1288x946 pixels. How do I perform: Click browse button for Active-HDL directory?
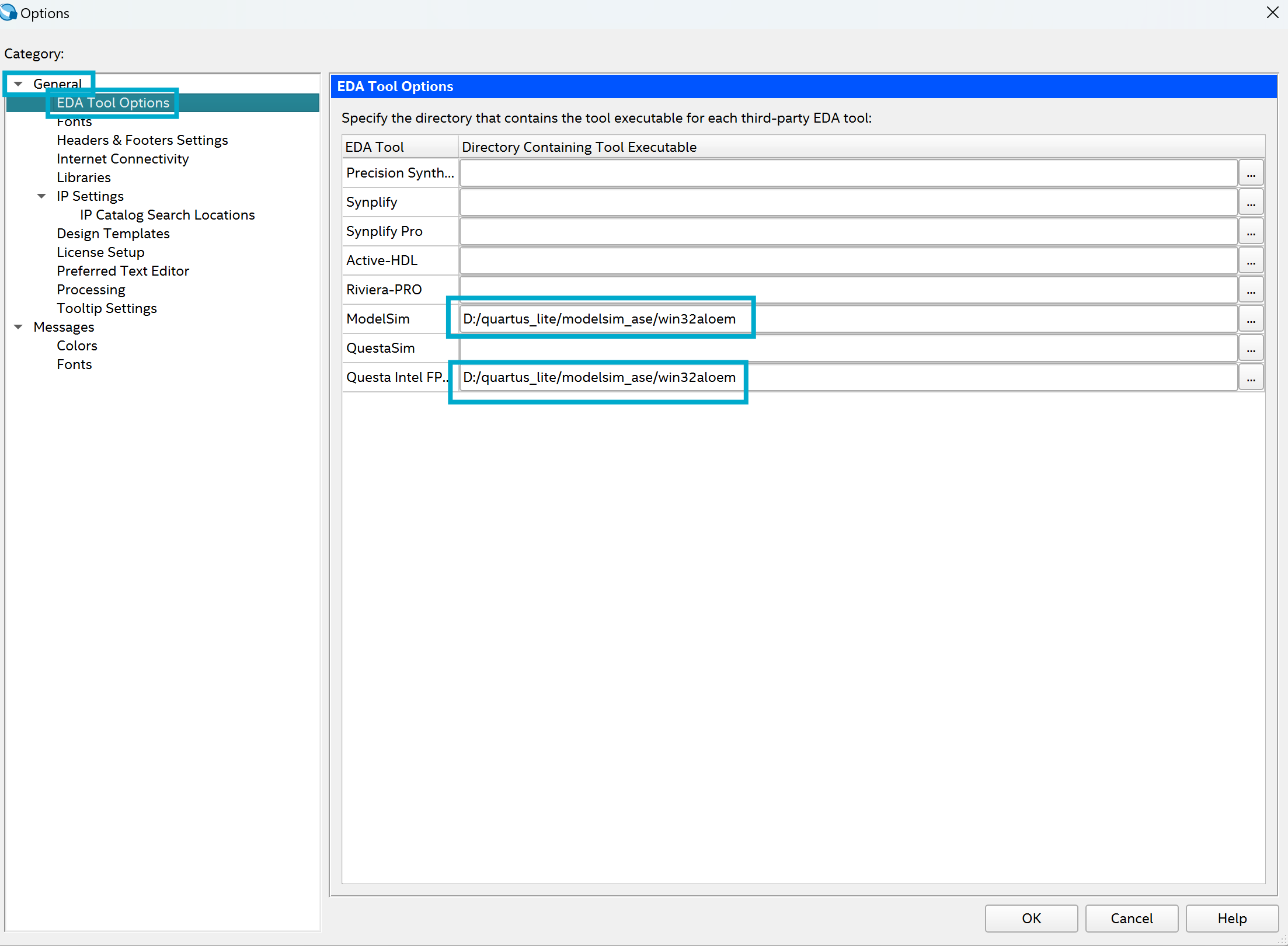pyautogui.click(x=1251, y=260)
